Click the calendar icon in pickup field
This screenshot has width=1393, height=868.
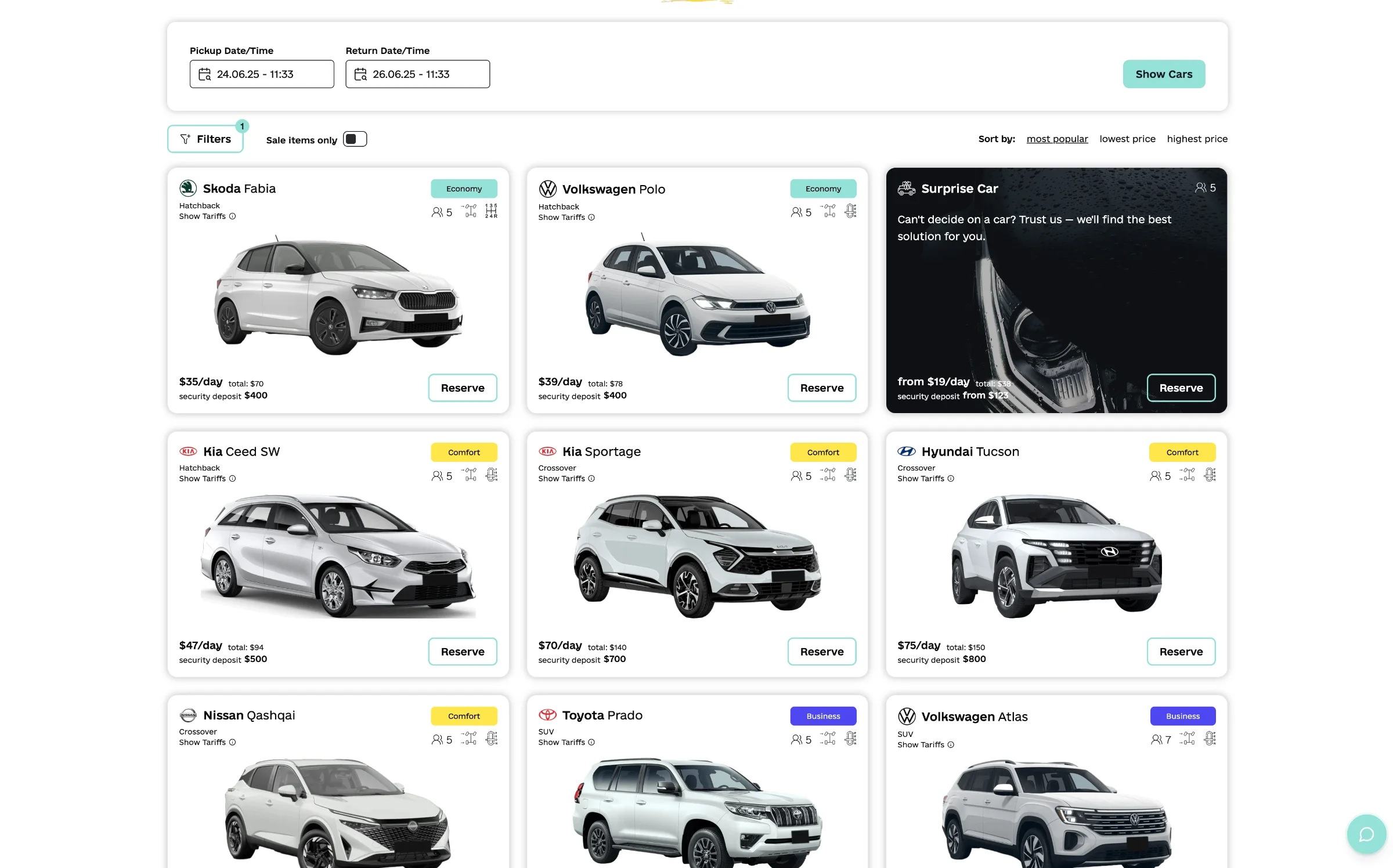[205, 74]
